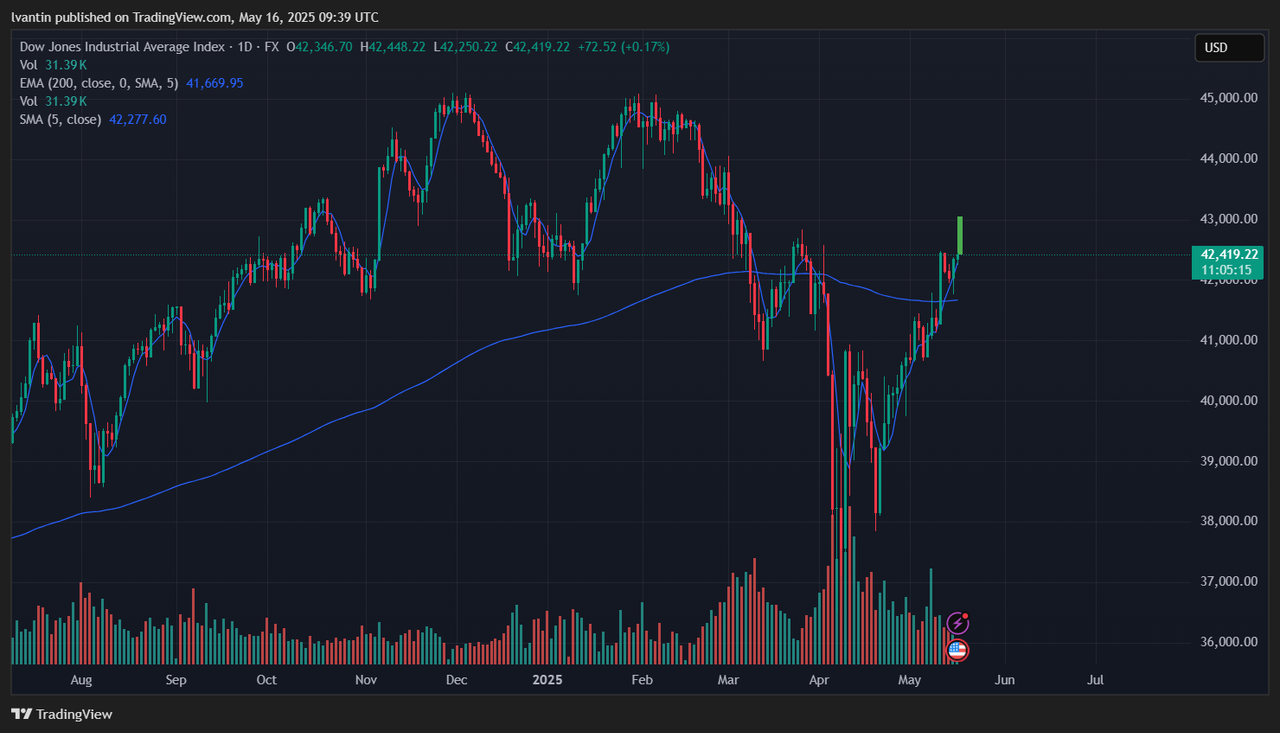Click the purple lightning bolt event icon
Screen dimensions: 1280x733
pos(957,623)
